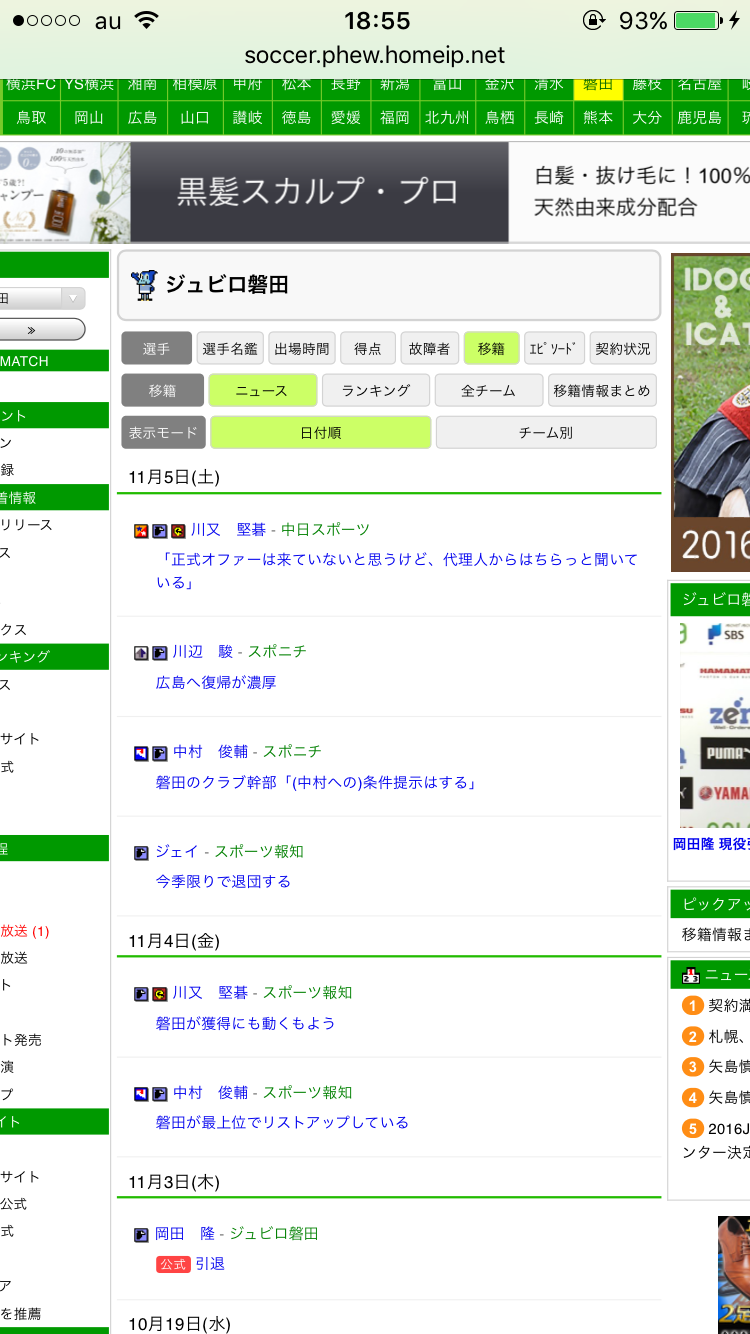Switch display mode to チーム別
The height and width of the screenshot is (1334, 750).
(x=546, y=433)
